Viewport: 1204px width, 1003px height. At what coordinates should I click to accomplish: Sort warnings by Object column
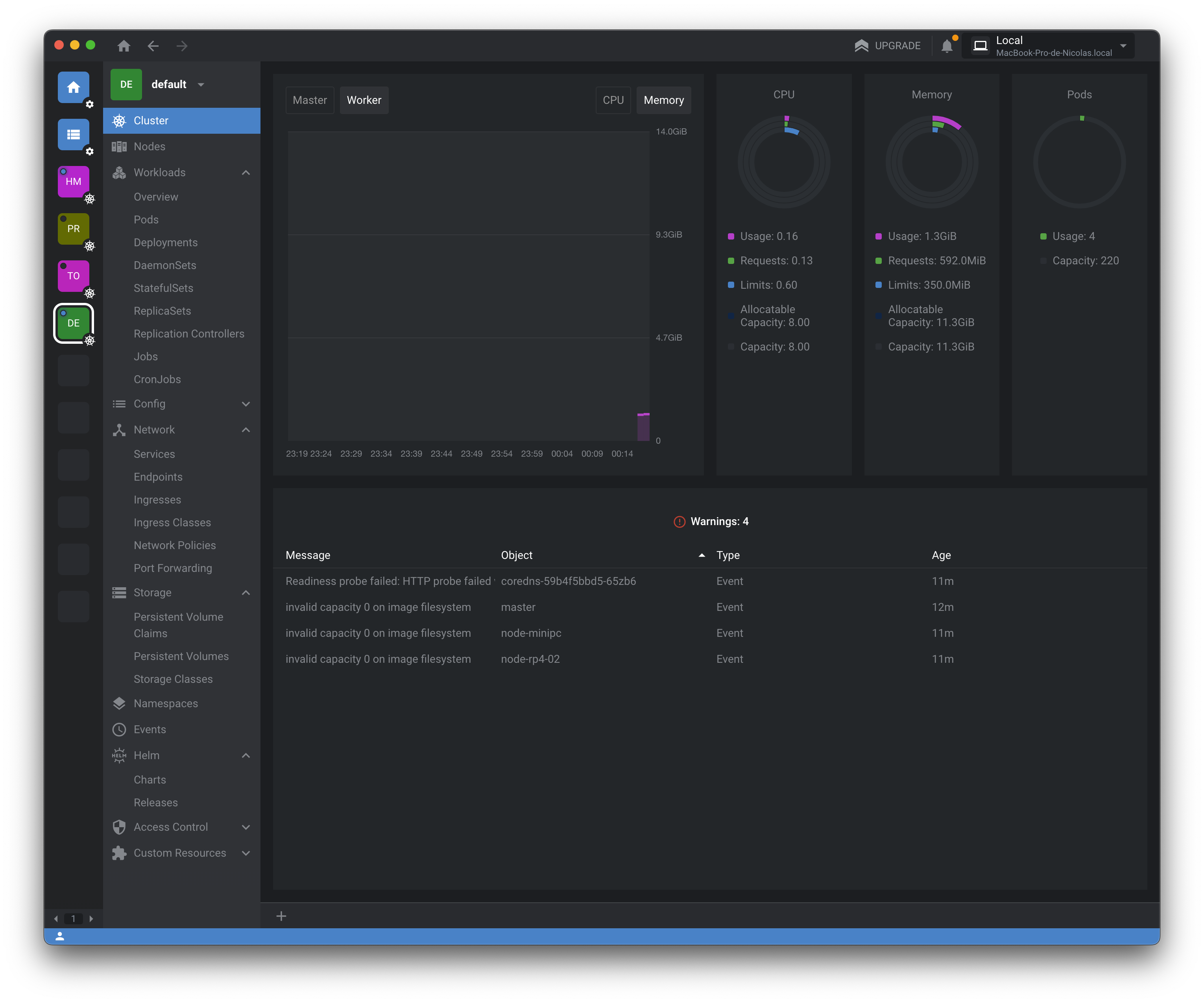517,555
